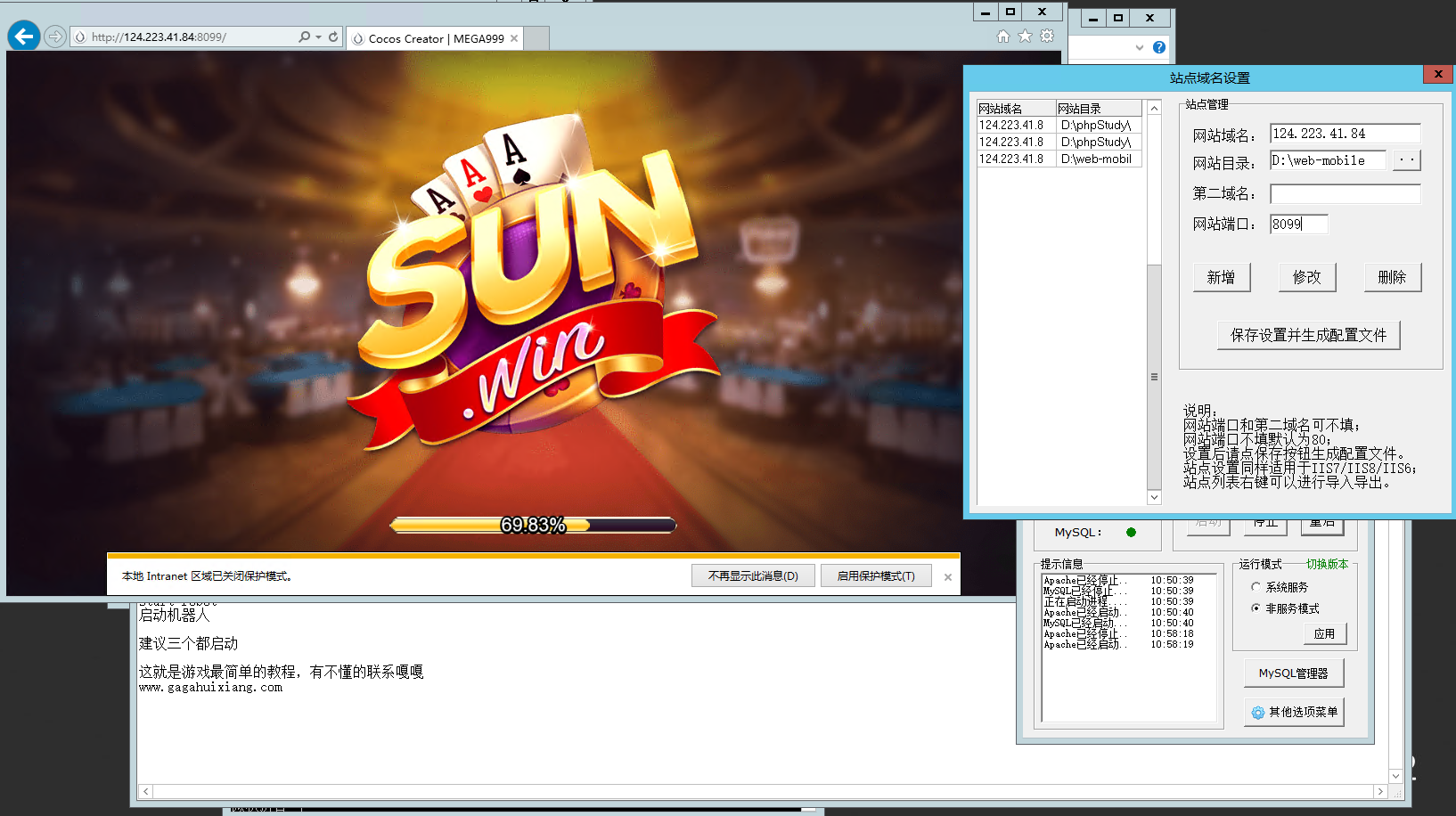1456x816 pixels.
Task: Click the address bar search icon
Action: pyautogui.click(x=305, y=37)
